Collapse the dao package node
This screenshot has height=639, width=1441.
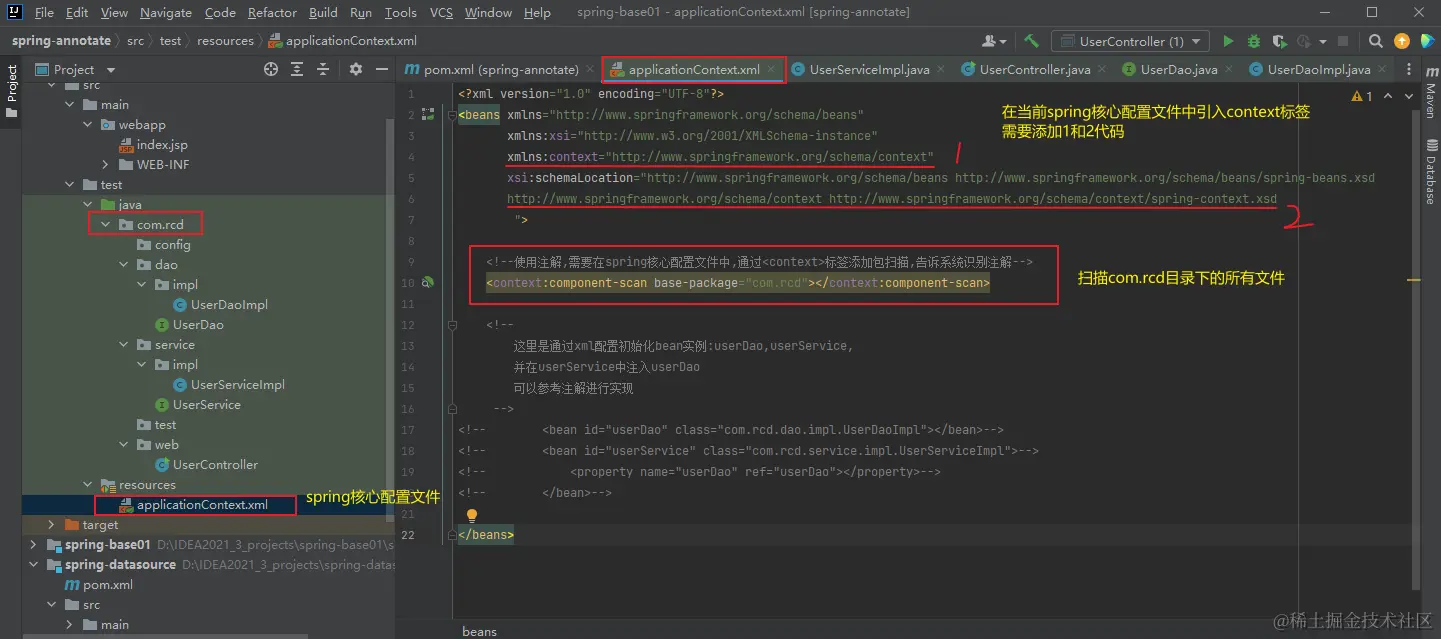coord(125,265)
